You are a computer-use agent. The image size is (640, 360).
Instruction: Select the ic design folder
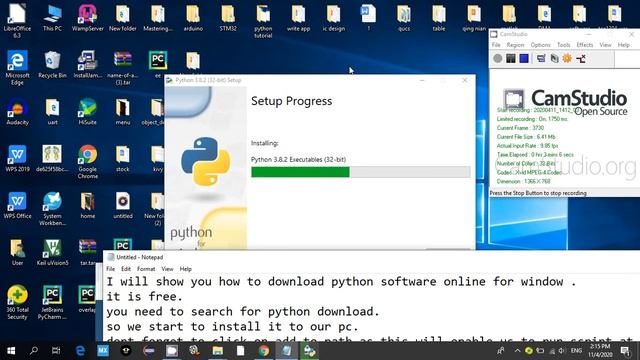(333, 18)
